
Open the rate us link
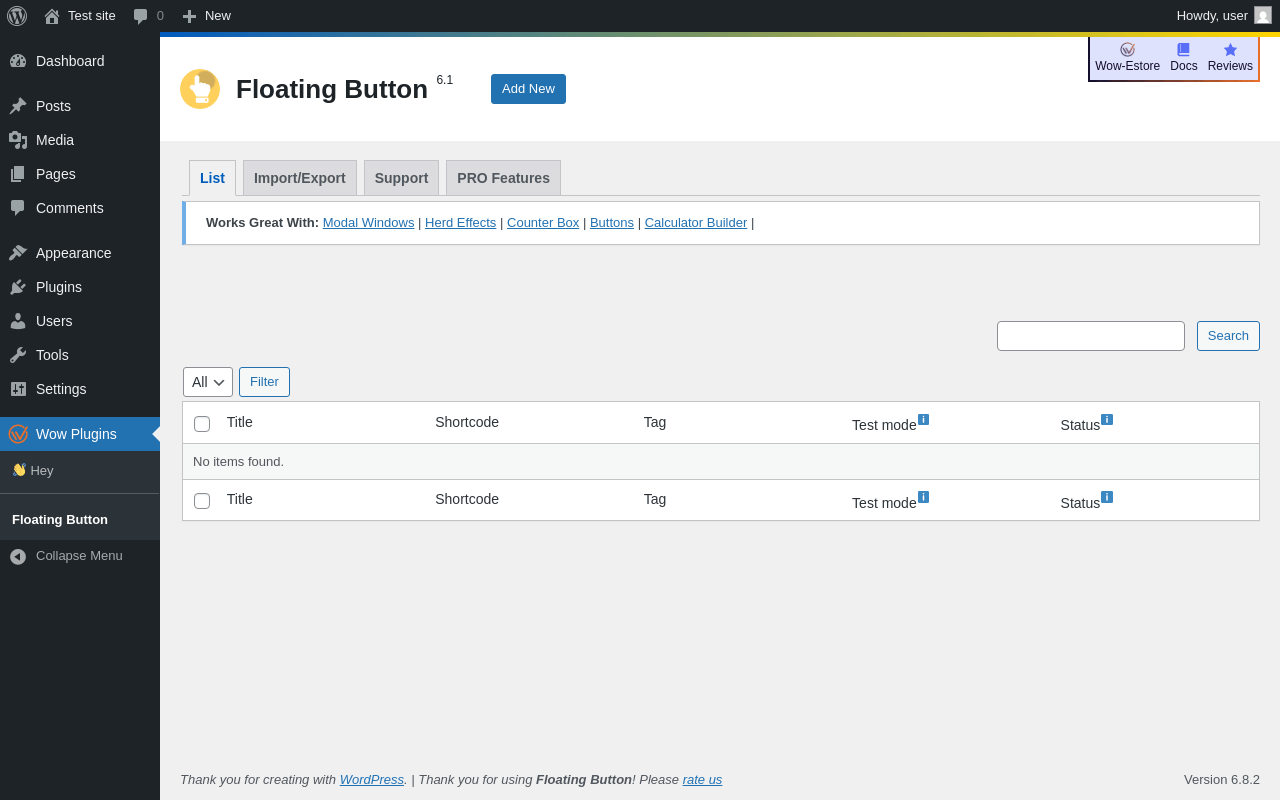pos(702,779)
